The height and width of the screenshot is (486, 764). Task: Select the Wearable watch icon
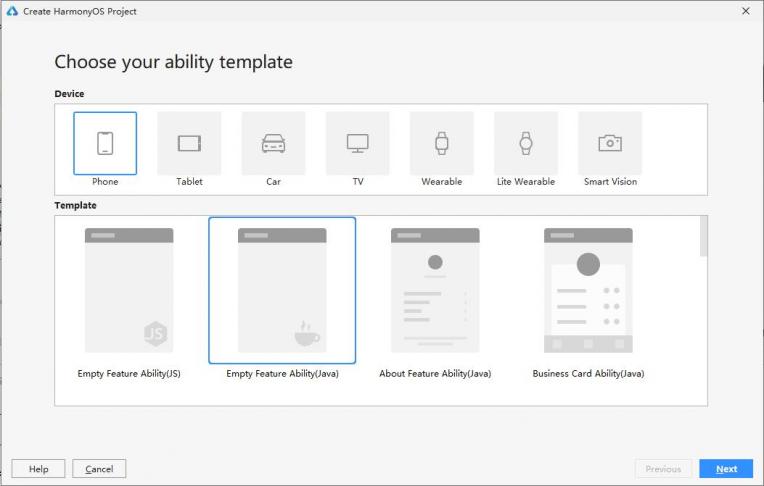[441, 143]
